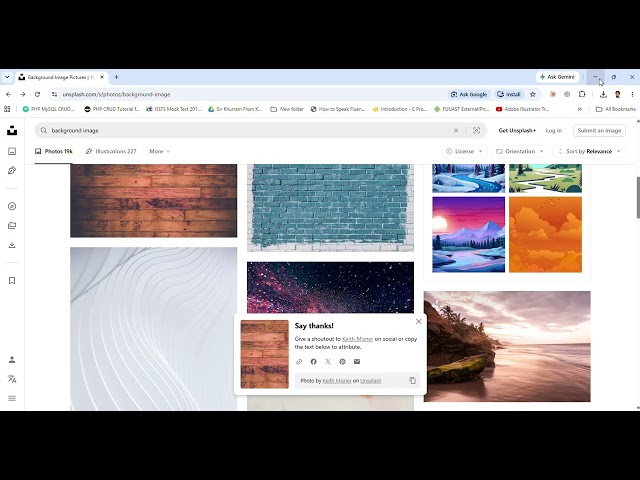Open browser profile avatar
The height and width of the screenshot is (480, 640).
click(x=618, y=94)
